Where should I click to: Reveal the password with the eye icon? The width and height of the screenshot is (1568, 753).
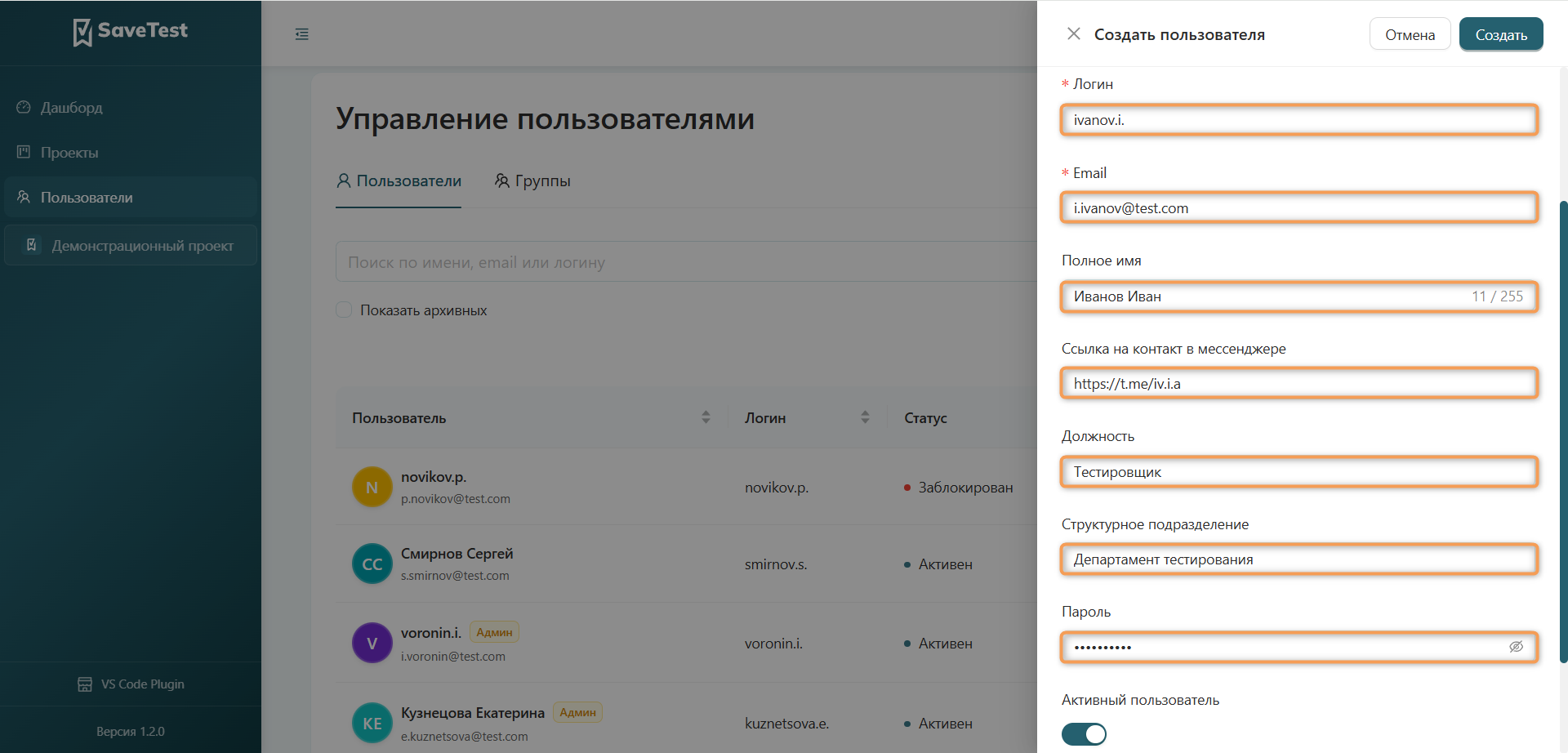pyautogui.click(x=1517, y=647)
